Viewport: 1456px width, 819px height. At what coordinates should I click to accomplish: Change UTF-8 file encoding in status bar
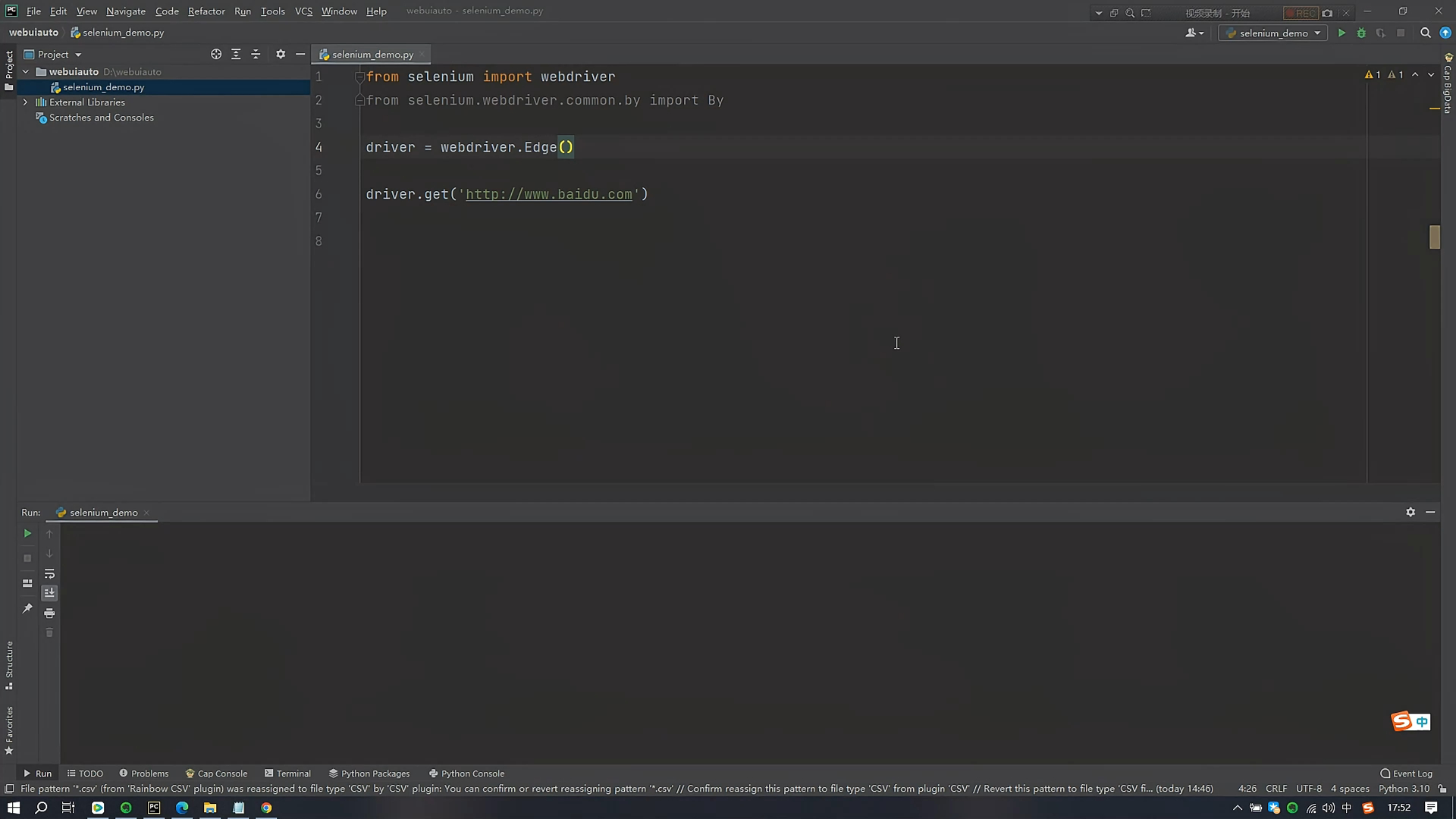click(x=1309, y=789)
